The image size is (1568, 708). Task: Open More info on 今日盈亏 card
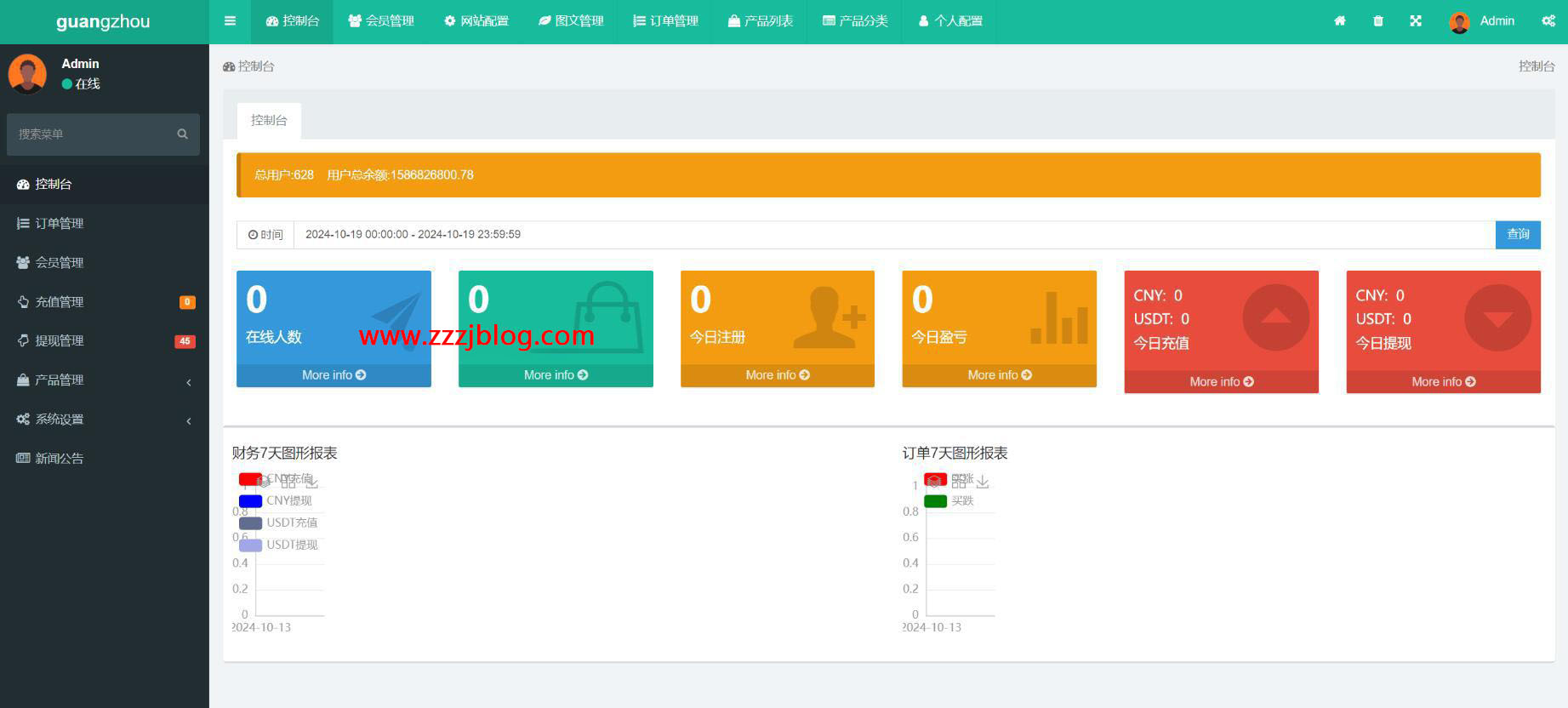click(x=1000, y=375)
